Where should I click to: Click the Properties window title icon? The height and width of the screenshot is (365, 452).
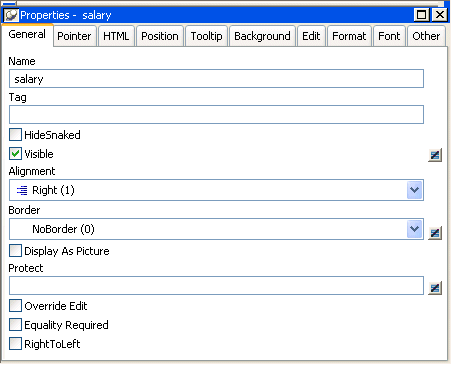[11, 15]
